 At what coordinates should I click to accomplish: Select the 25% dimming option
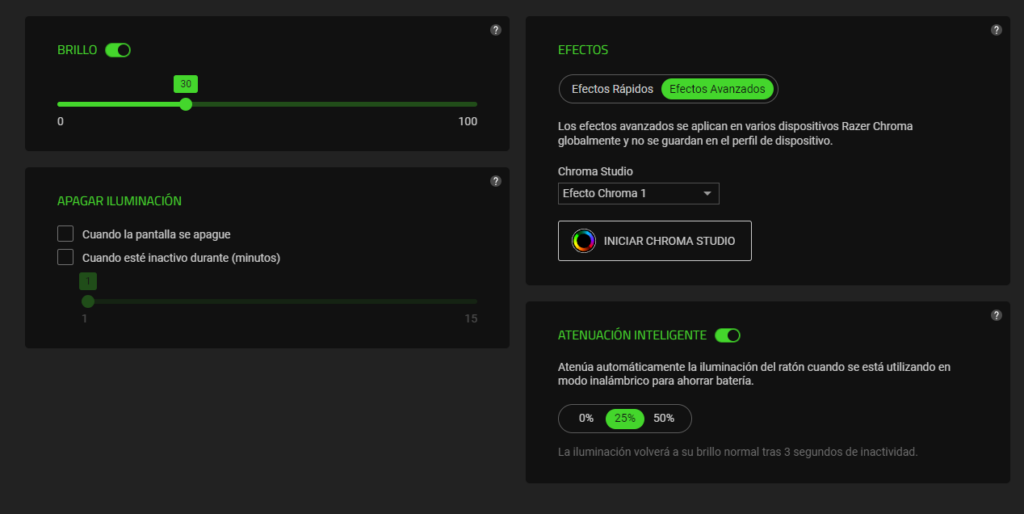625,418
